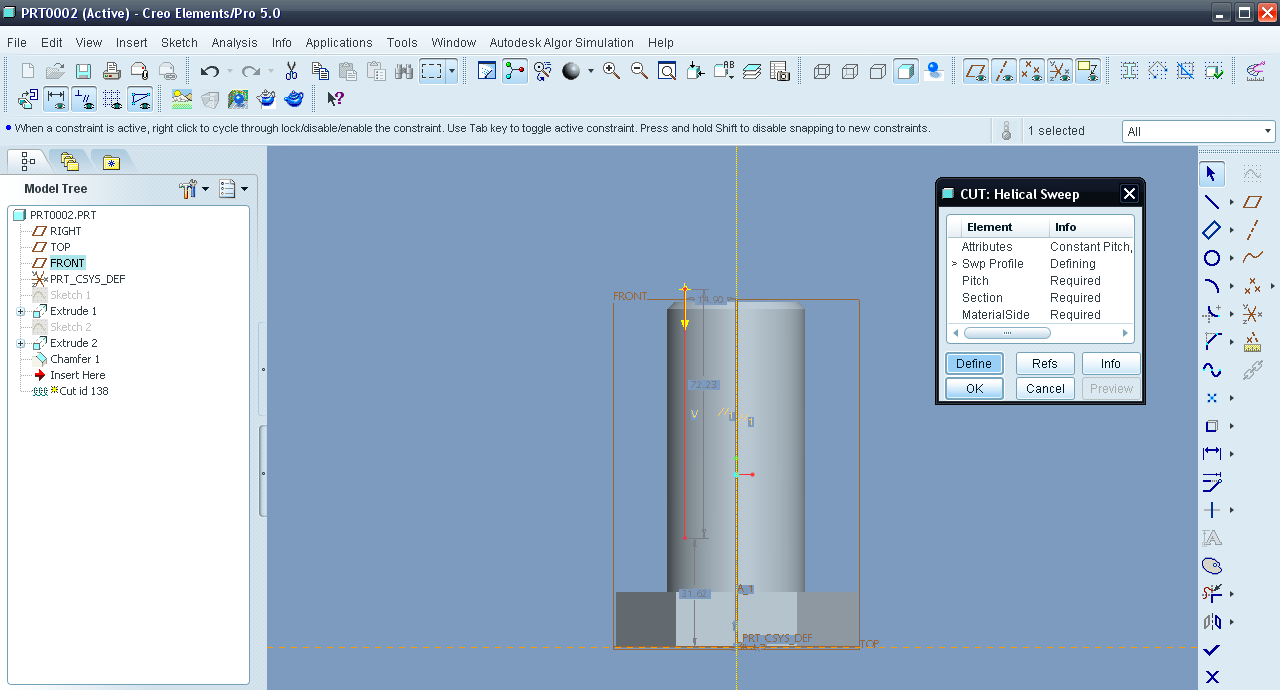Expand the Line tool flyout arrow
The width and height of the screenshot is (1280, 690).
click(1231, 202)
